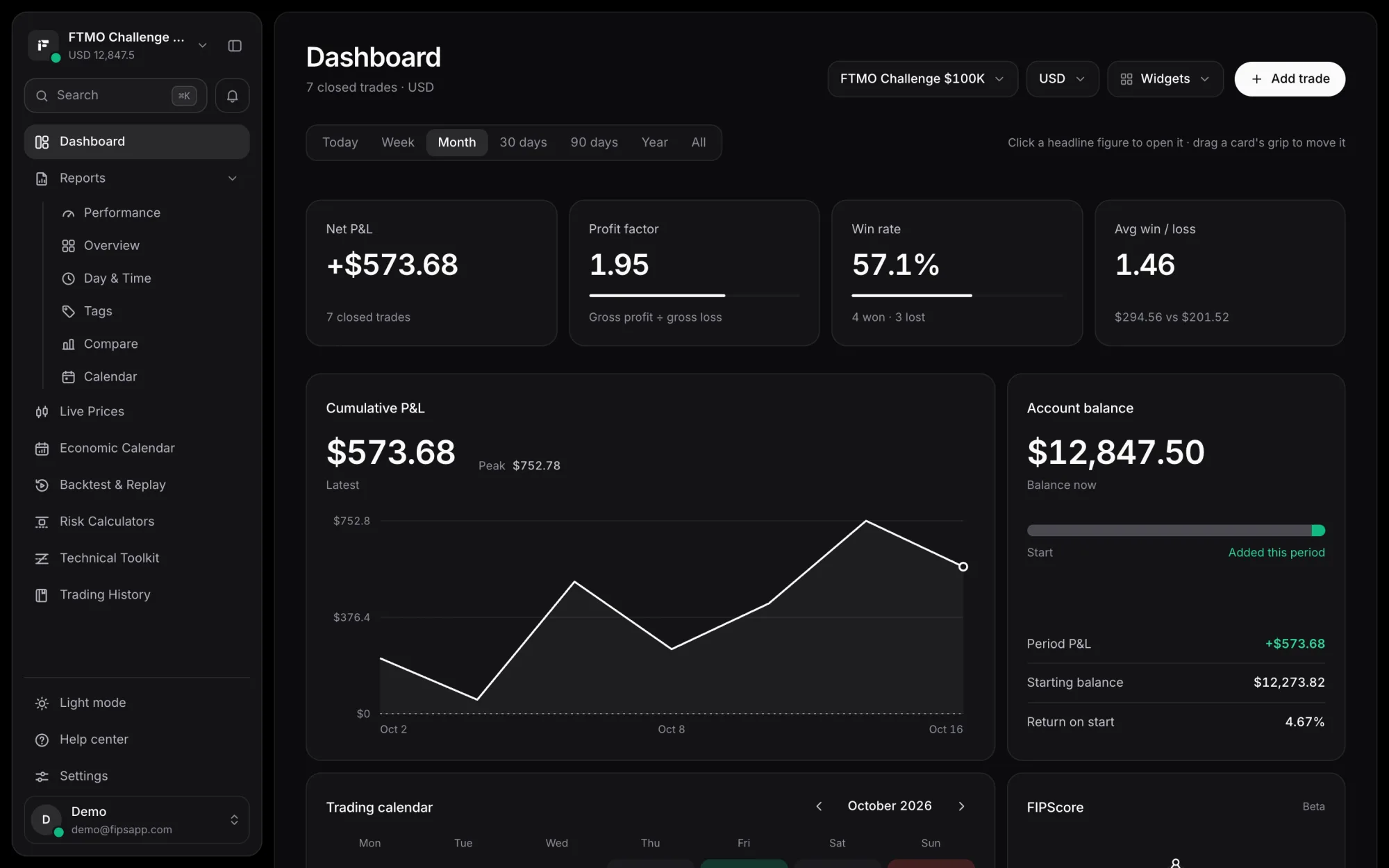Open the Calendar report in sidebar

click(110, 377)
